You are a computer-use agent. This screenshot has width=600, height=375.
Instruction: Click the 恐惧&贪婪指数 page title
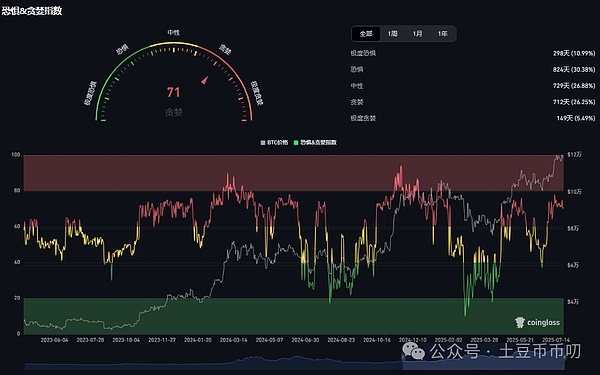click(31, 11)
